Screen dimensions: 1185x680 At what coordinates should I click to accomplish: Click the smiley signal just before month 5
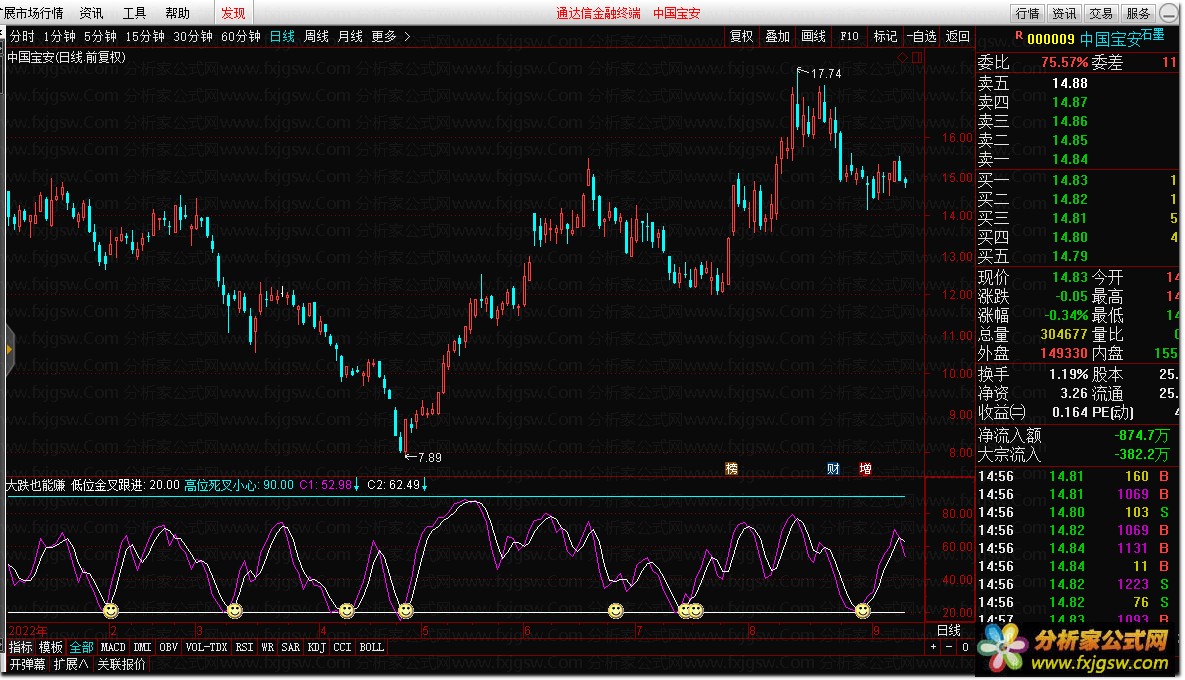click(406, 610)
